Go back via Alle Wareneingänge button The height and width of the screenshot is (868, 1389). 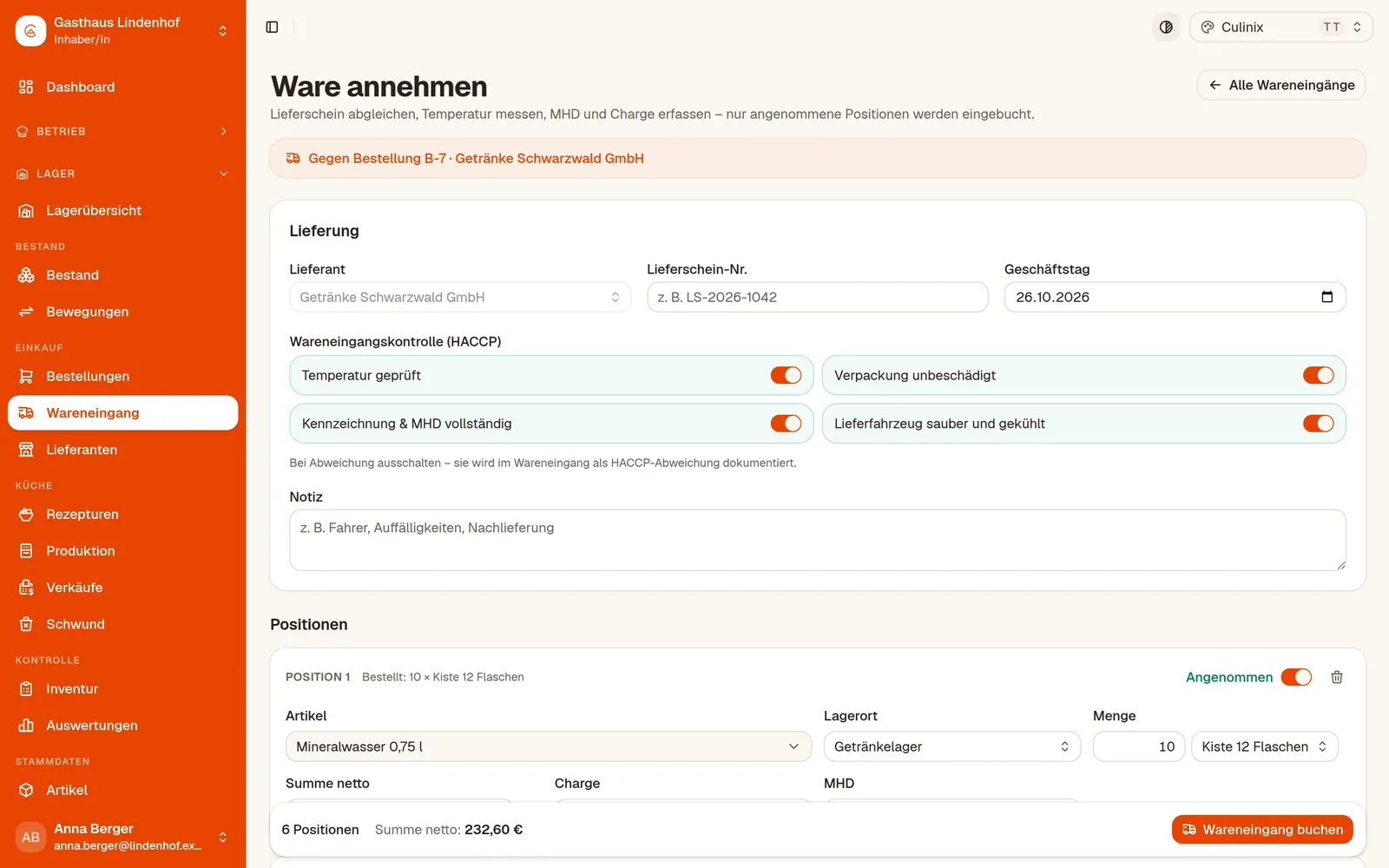1281,85
